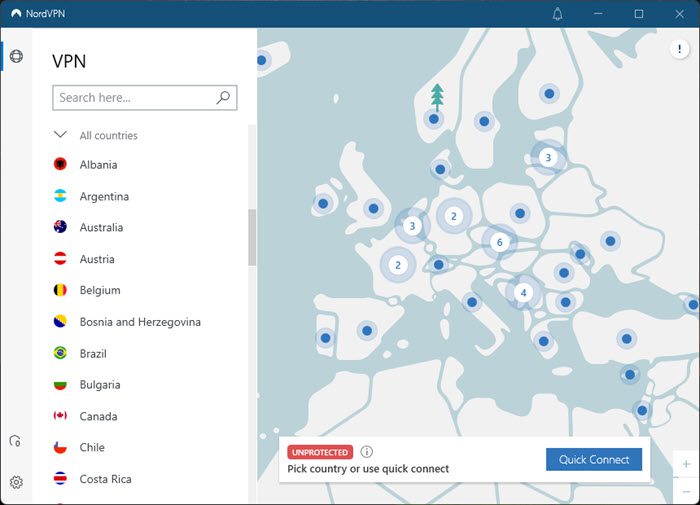The height and width of the screenshot is (505, 700).
Task: Click the country list scrollbar thumb
Action: coord(252,237)
